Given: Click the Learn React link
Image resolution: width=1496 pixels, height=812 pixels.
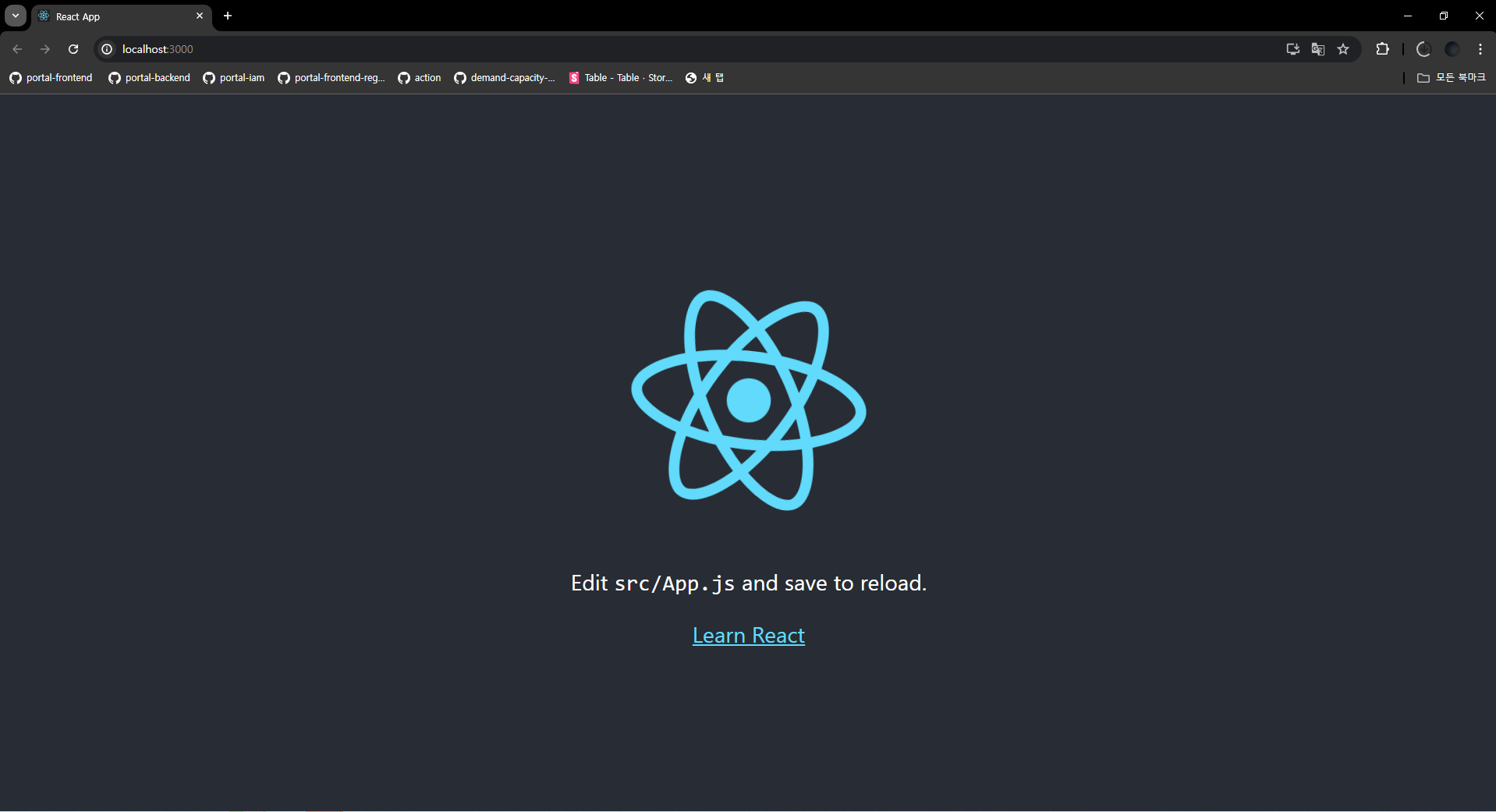Looking at the screenshot, I should pos(748,636).
